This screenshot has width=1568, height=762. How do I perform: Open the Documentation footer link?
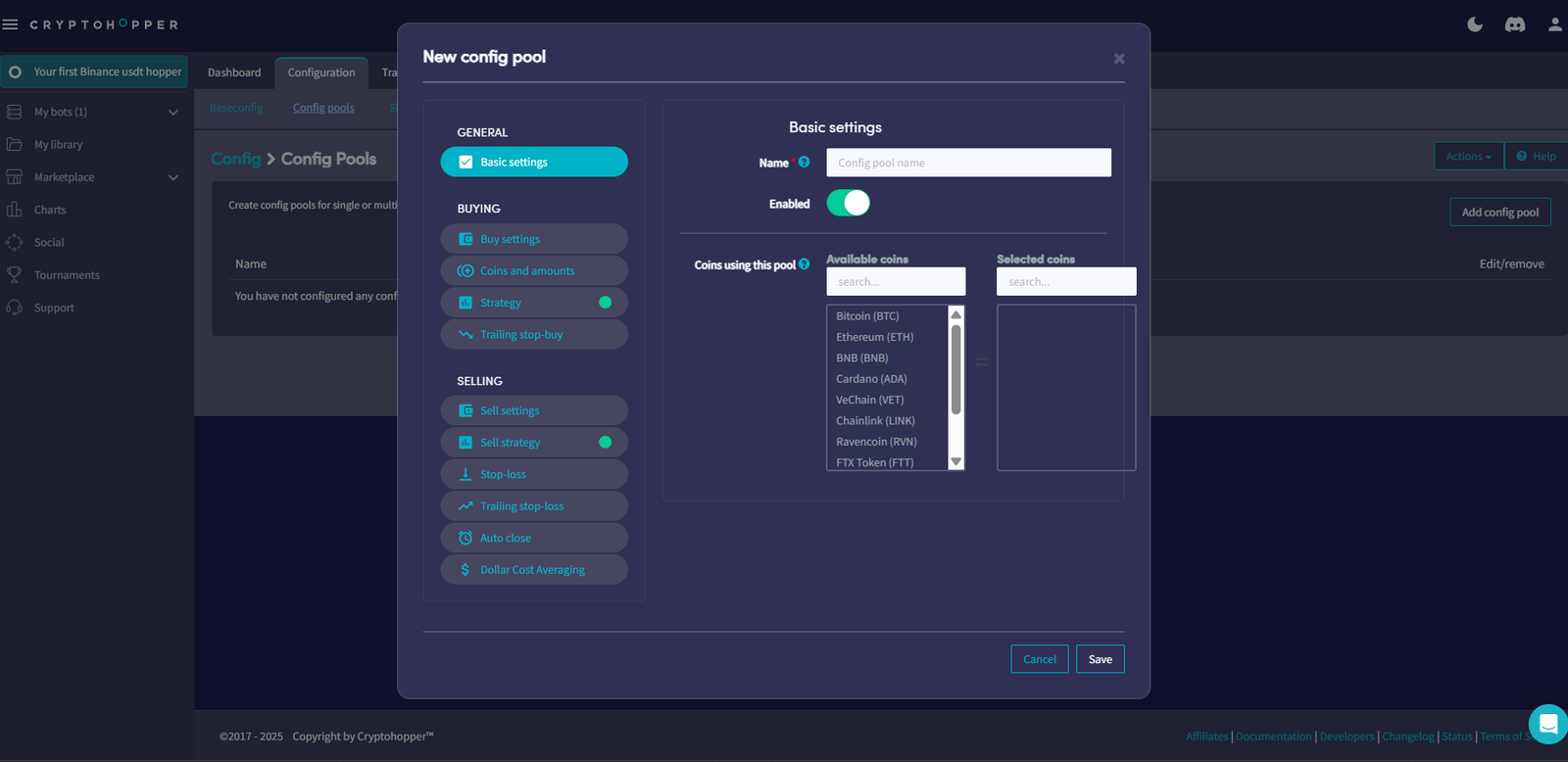pyautogui.click(x=1273, y=737)
